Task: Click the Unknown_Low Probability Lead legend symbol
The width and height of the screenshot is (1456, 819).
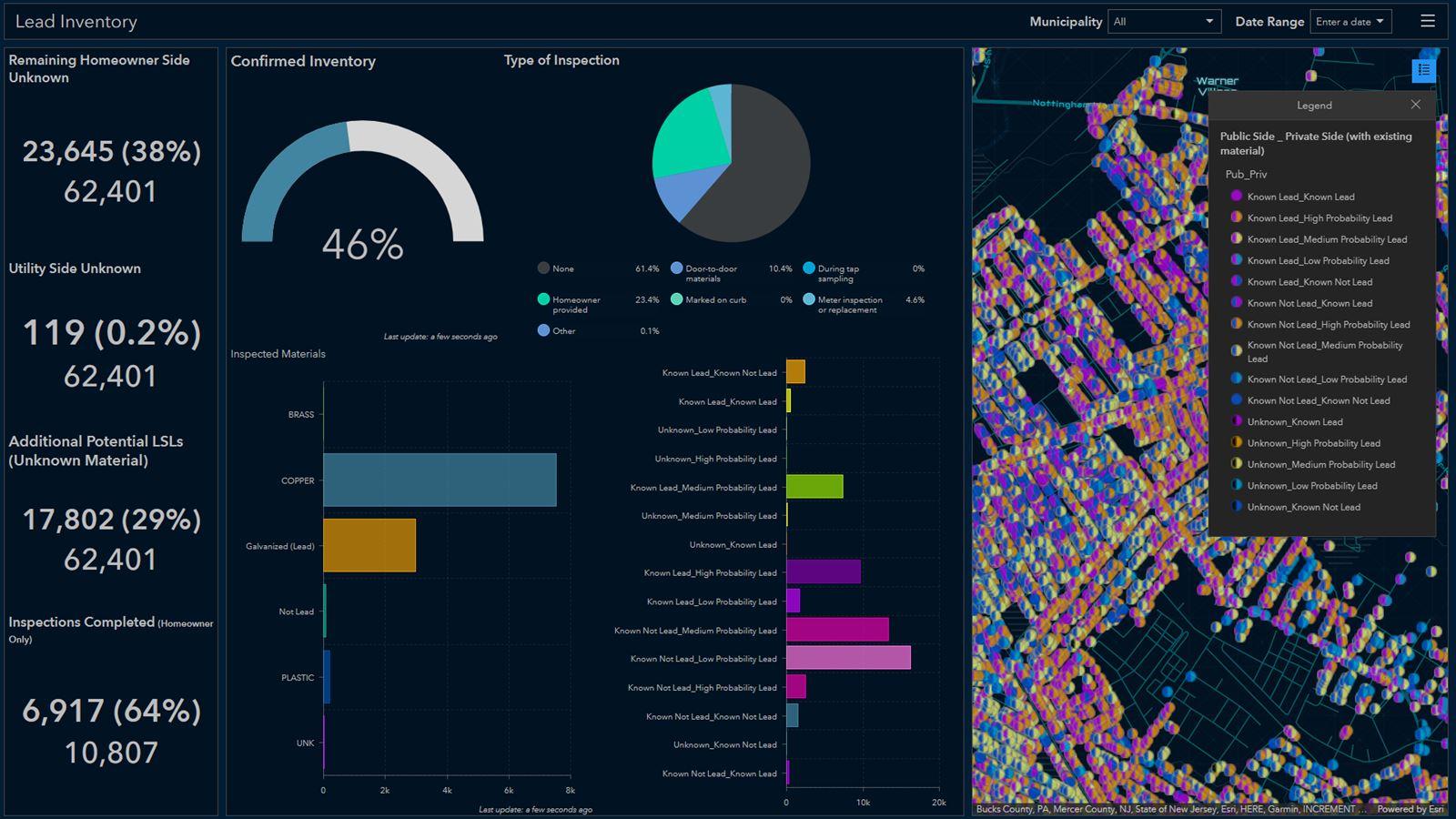Action: [x=1237, y=485]
